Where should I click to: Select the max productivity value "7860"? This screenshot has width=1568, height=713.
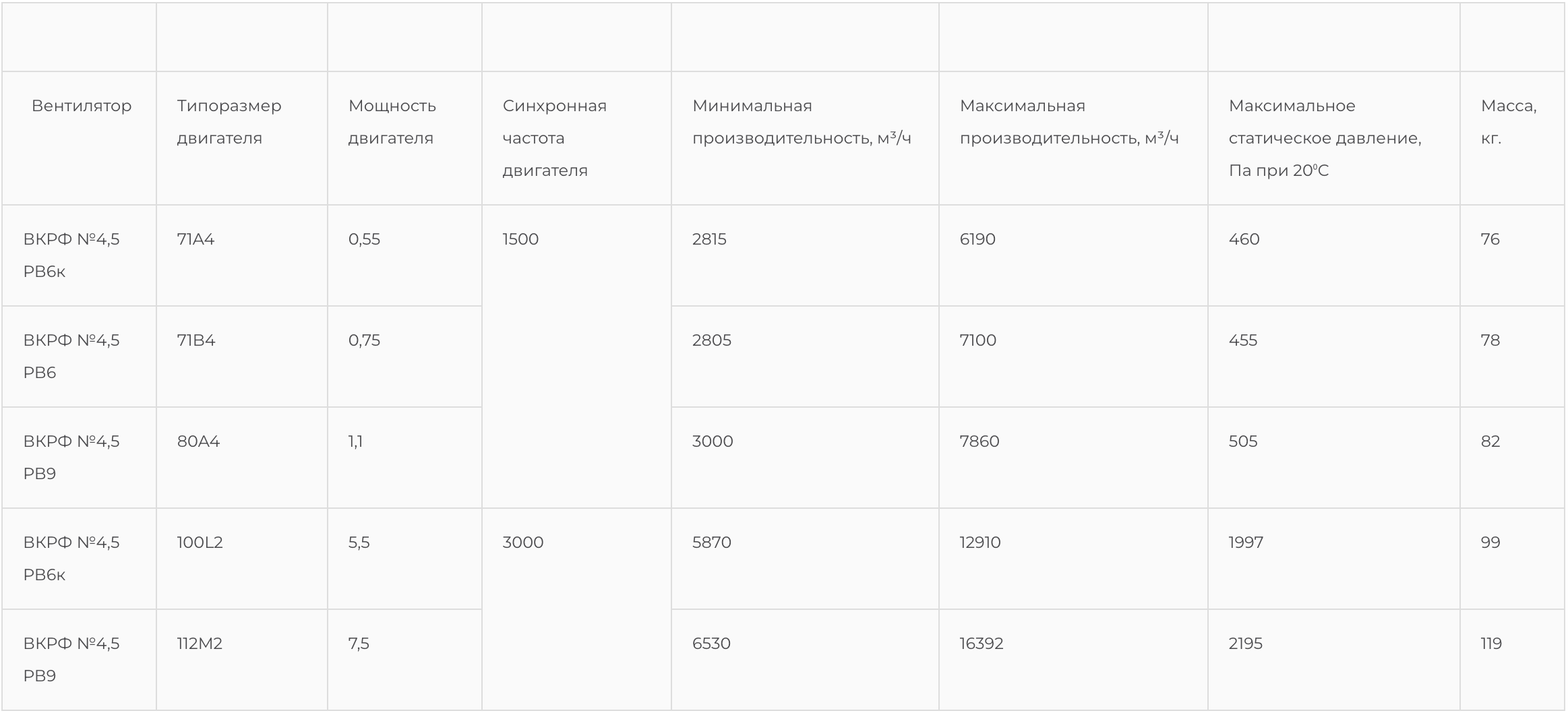(979, 441)
